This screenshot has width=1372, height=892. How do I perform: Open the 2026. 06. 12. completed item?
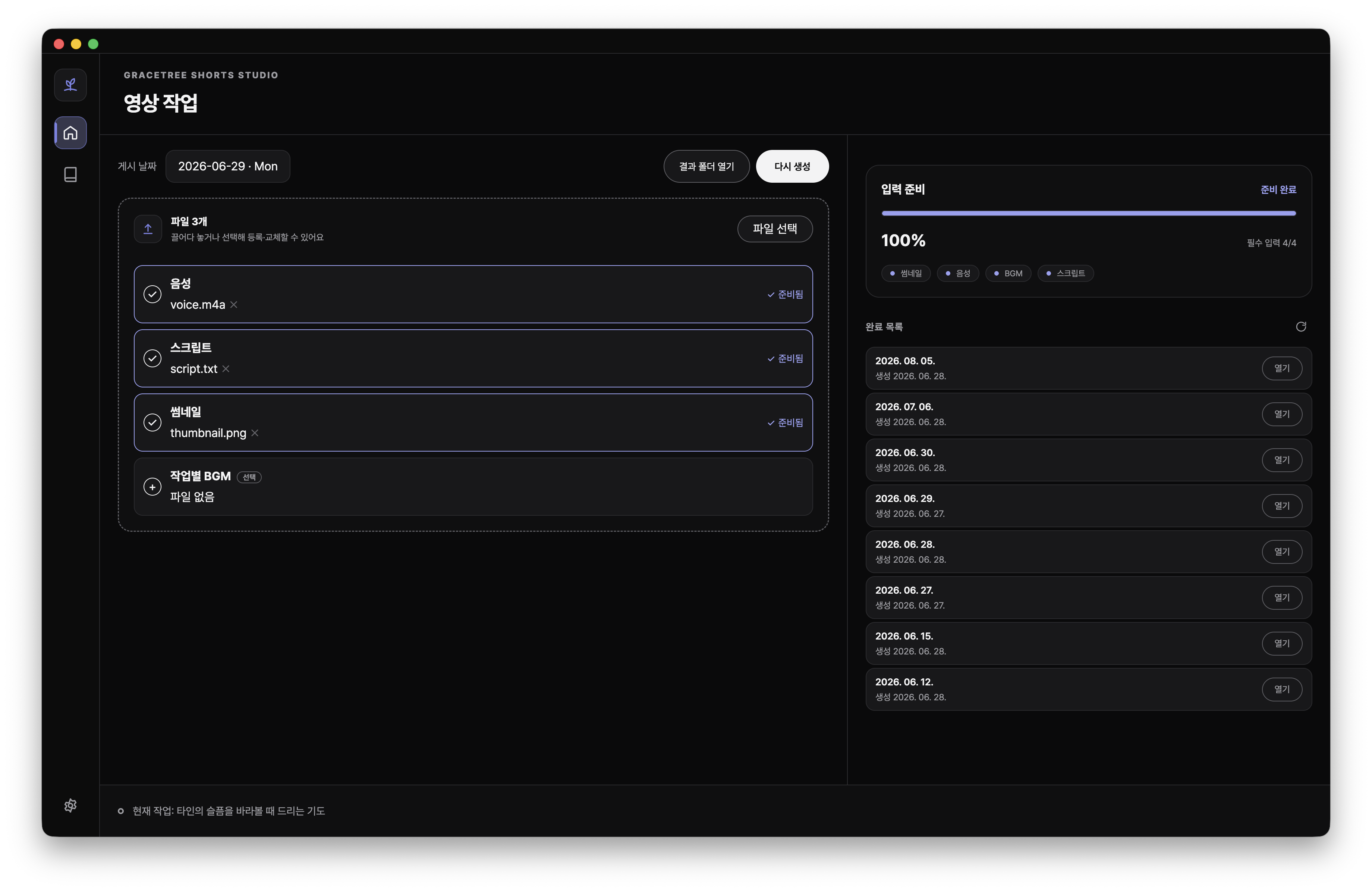coord(1281,689)
